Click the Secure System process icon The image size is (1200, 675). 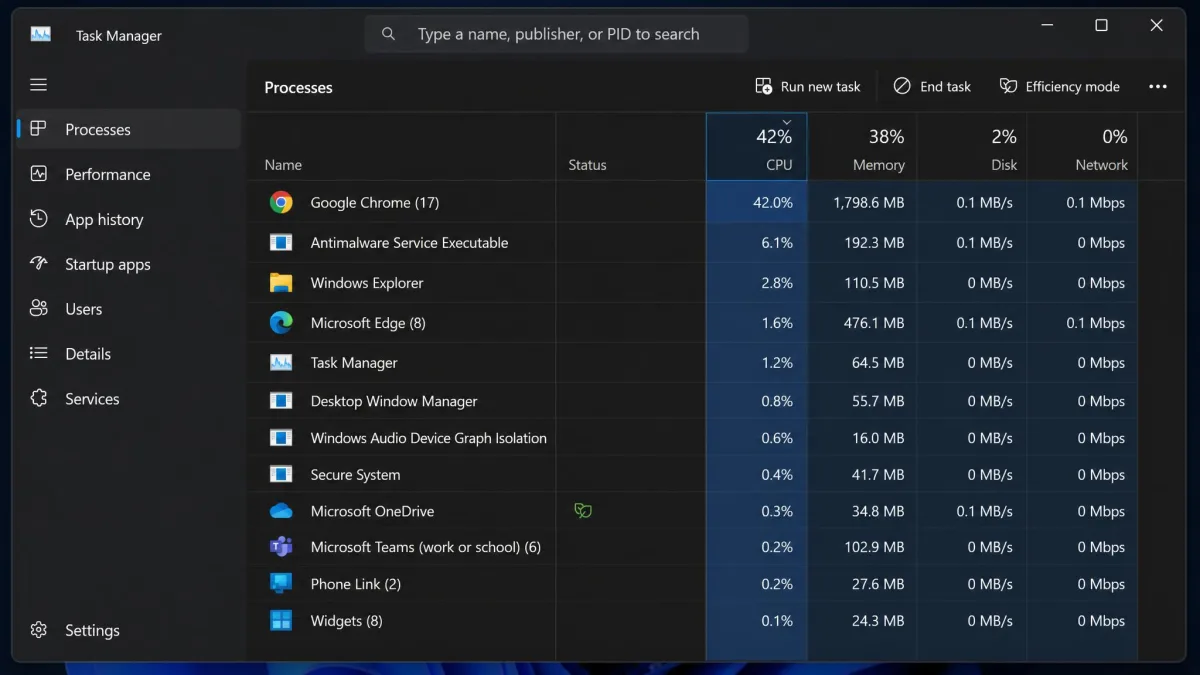tap(281, 474)
